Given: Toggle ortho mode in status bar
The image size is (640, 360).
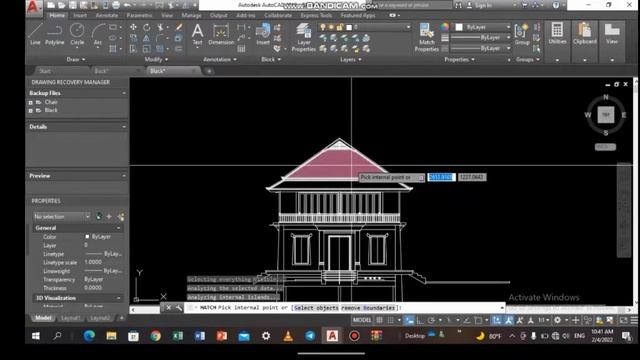Looking at the screenshot, I should 420,320.
